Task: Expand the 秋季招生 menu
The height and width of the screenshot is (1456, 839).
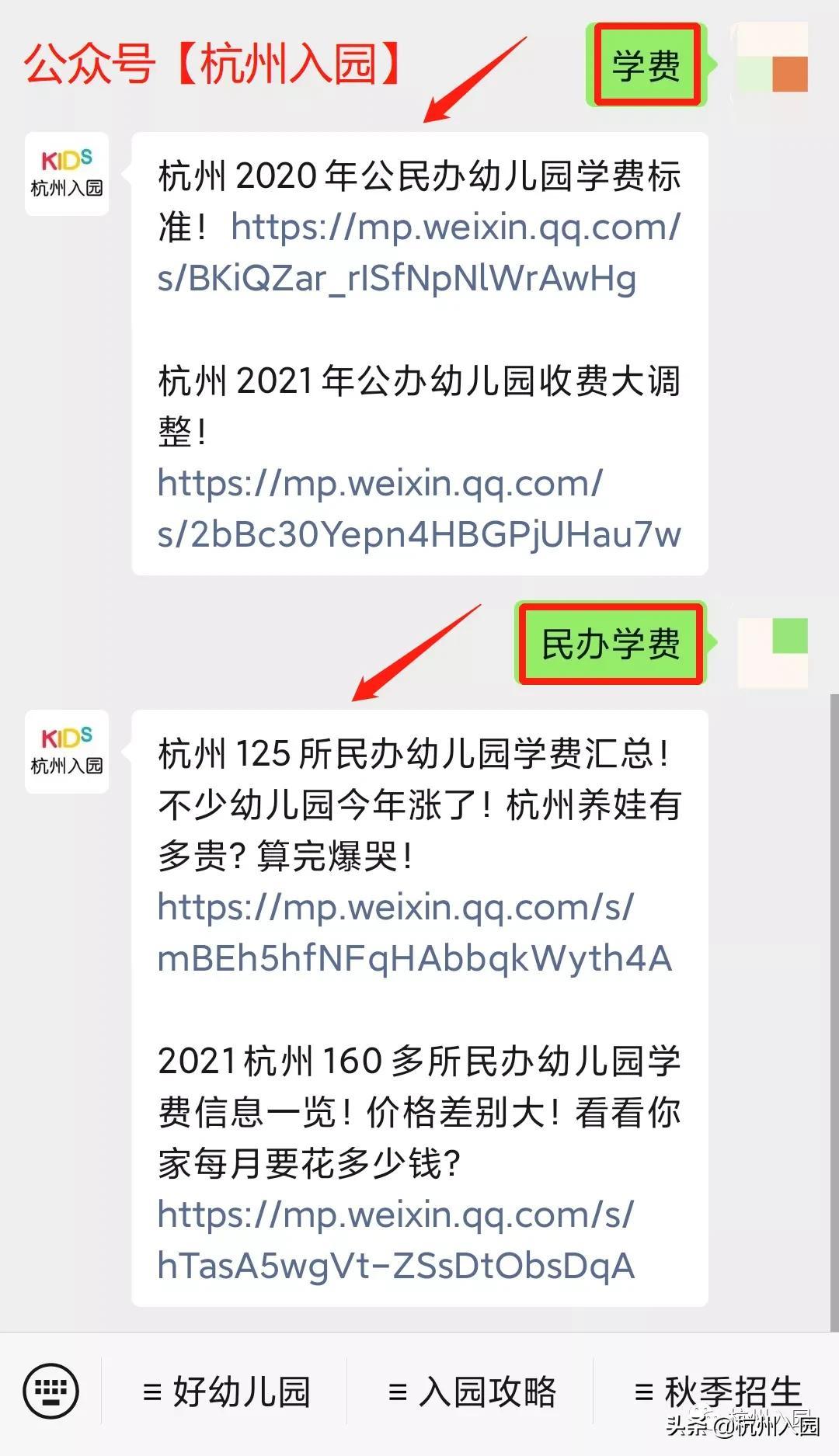Action: pyautogui.click(x=718, y=1391)
